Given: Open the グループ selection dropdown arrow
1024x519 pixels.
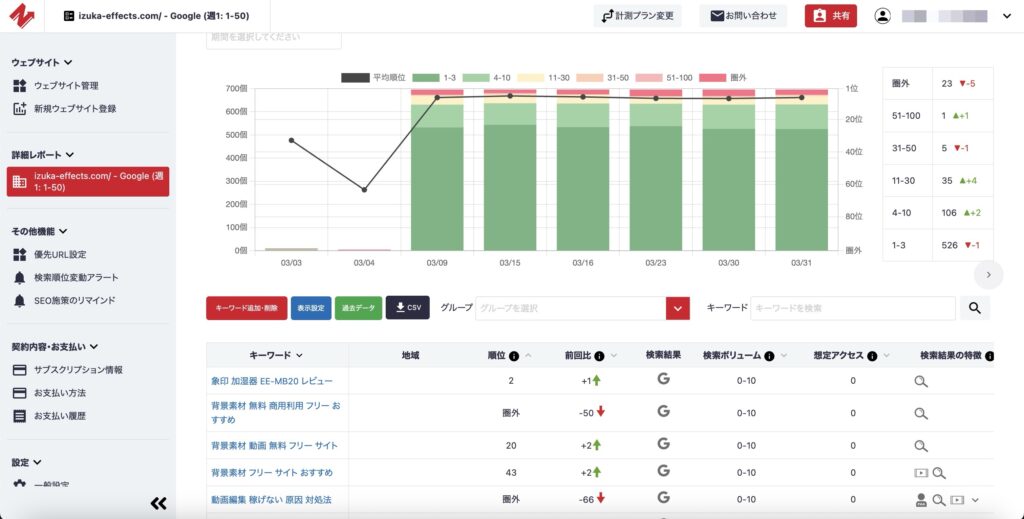Looking at the screenshot, I should pos(678,308).
